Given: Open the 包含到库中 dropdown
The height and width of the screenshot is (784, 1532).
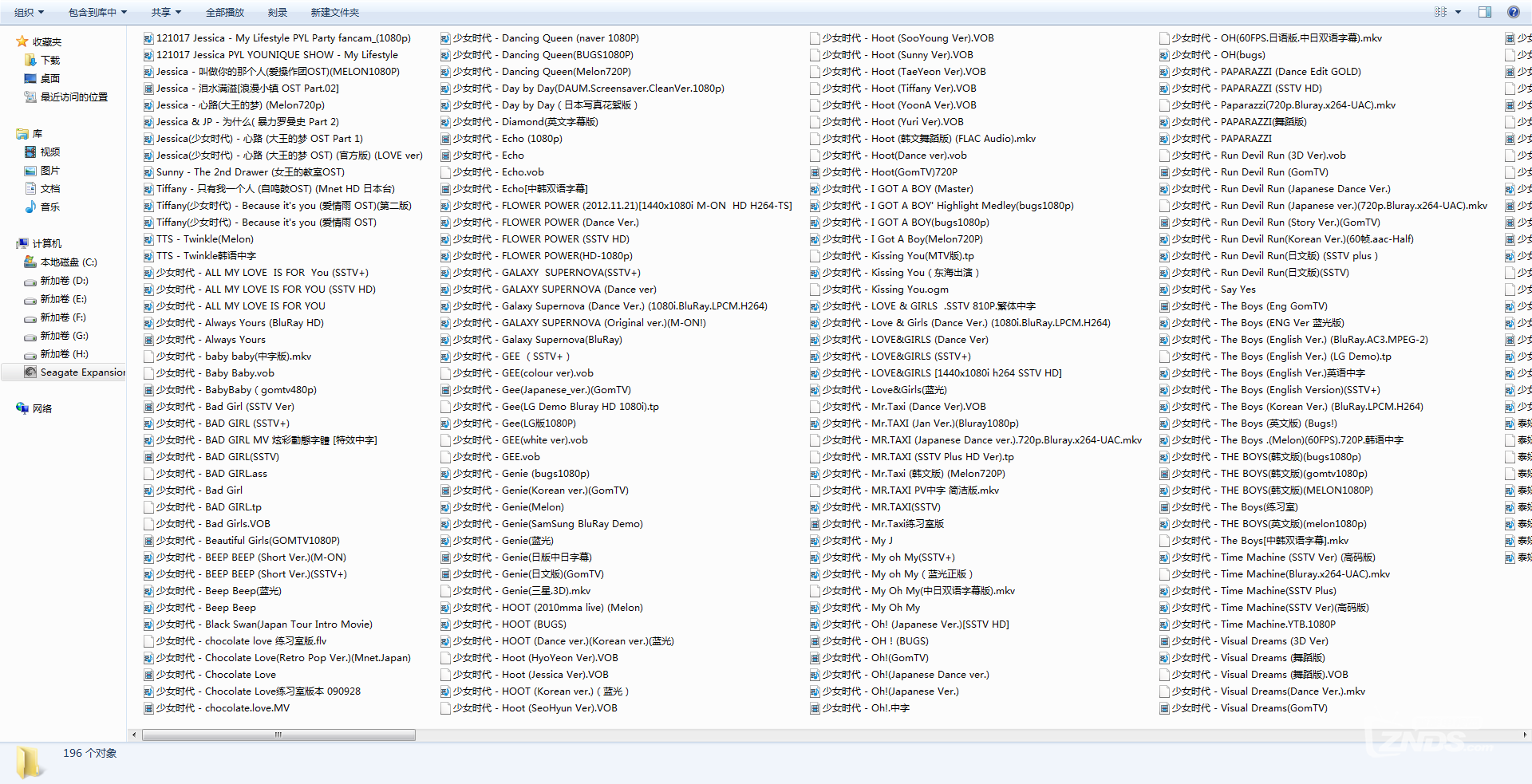Looking at the screenshot, I should [x=97, y=12].
